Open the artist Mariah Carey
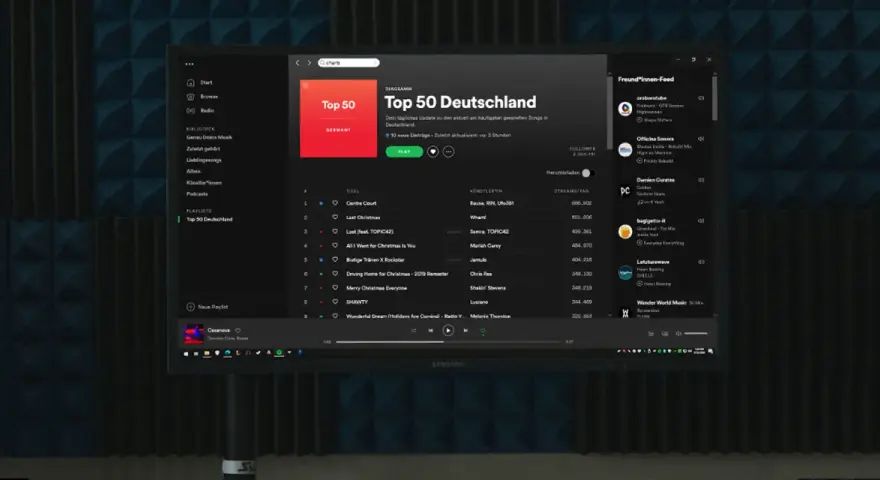Image resolution: width=880 pixels, height=480 pixels. coord(485,245)
